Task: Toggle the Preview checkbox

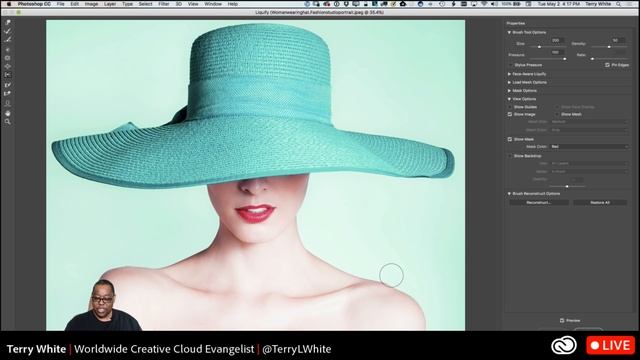Action: (x=562, y=320)
